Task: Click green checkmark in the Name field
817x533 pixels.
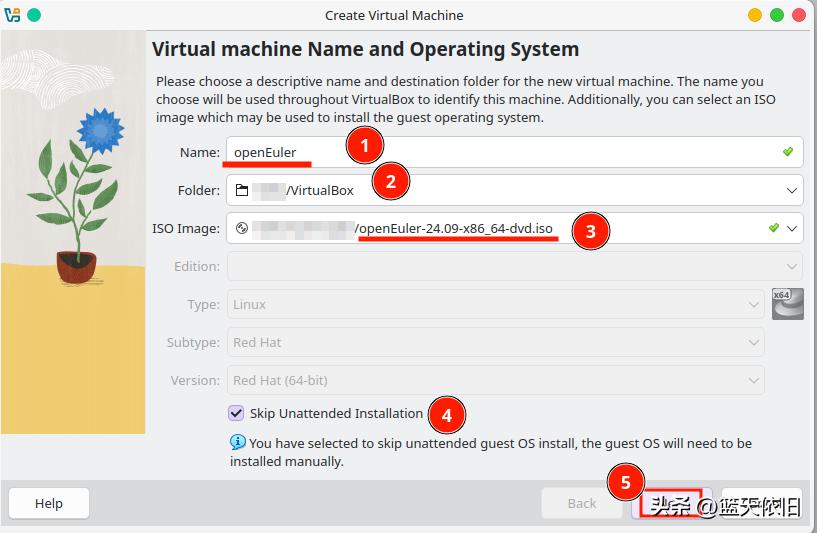Action: tap(788, 152)
